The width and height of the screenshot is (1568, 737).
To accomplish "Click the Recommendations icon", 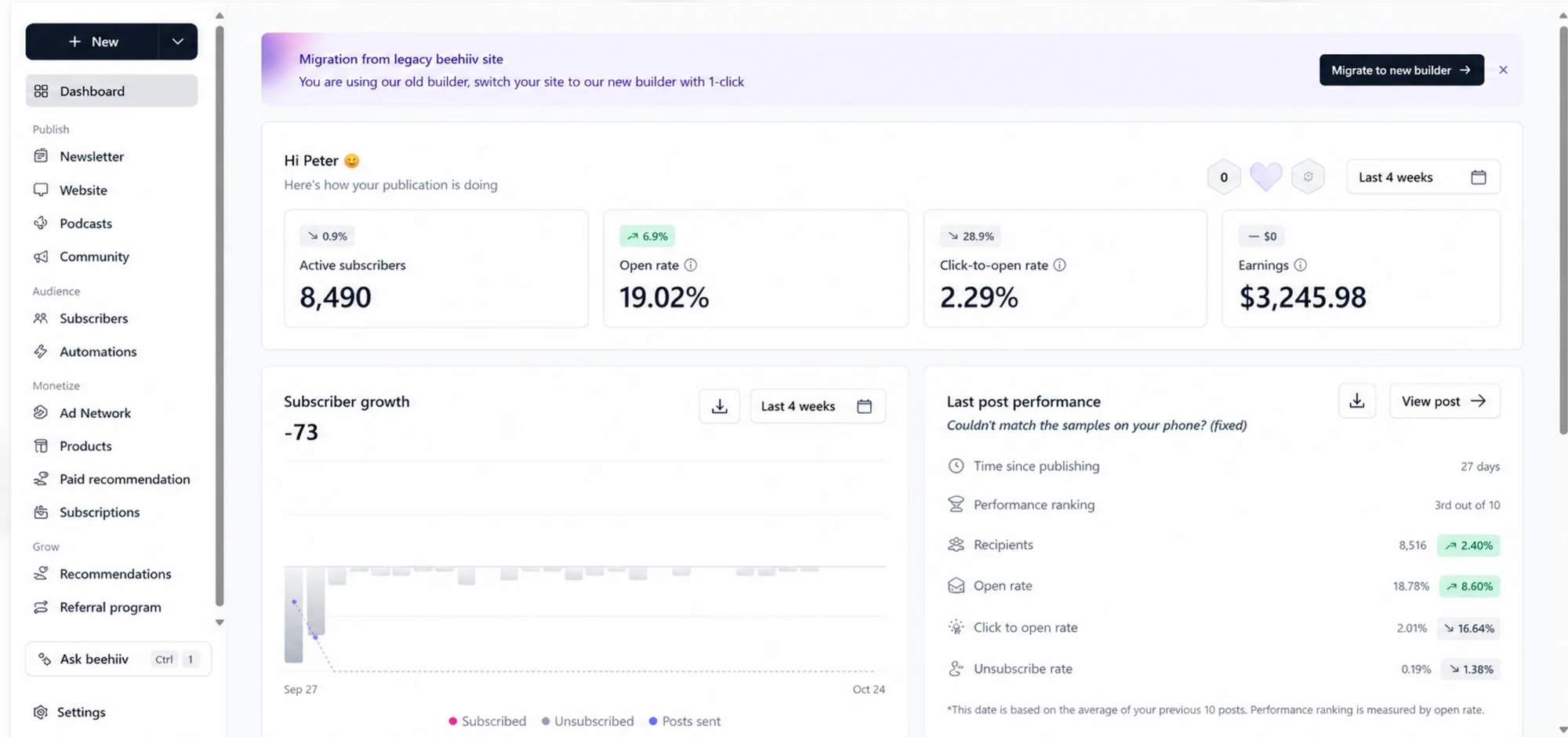I will (41, 573).
